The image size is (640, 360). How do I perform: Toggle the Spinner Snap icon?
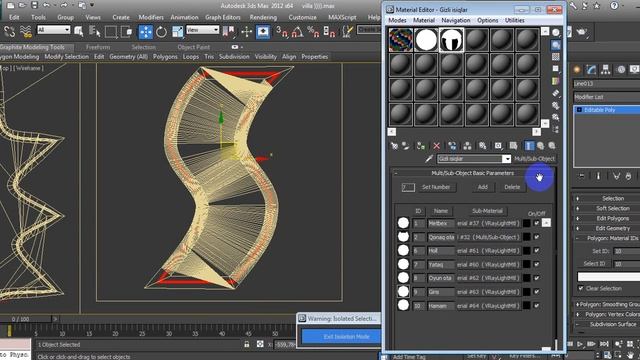pos(329,31)
